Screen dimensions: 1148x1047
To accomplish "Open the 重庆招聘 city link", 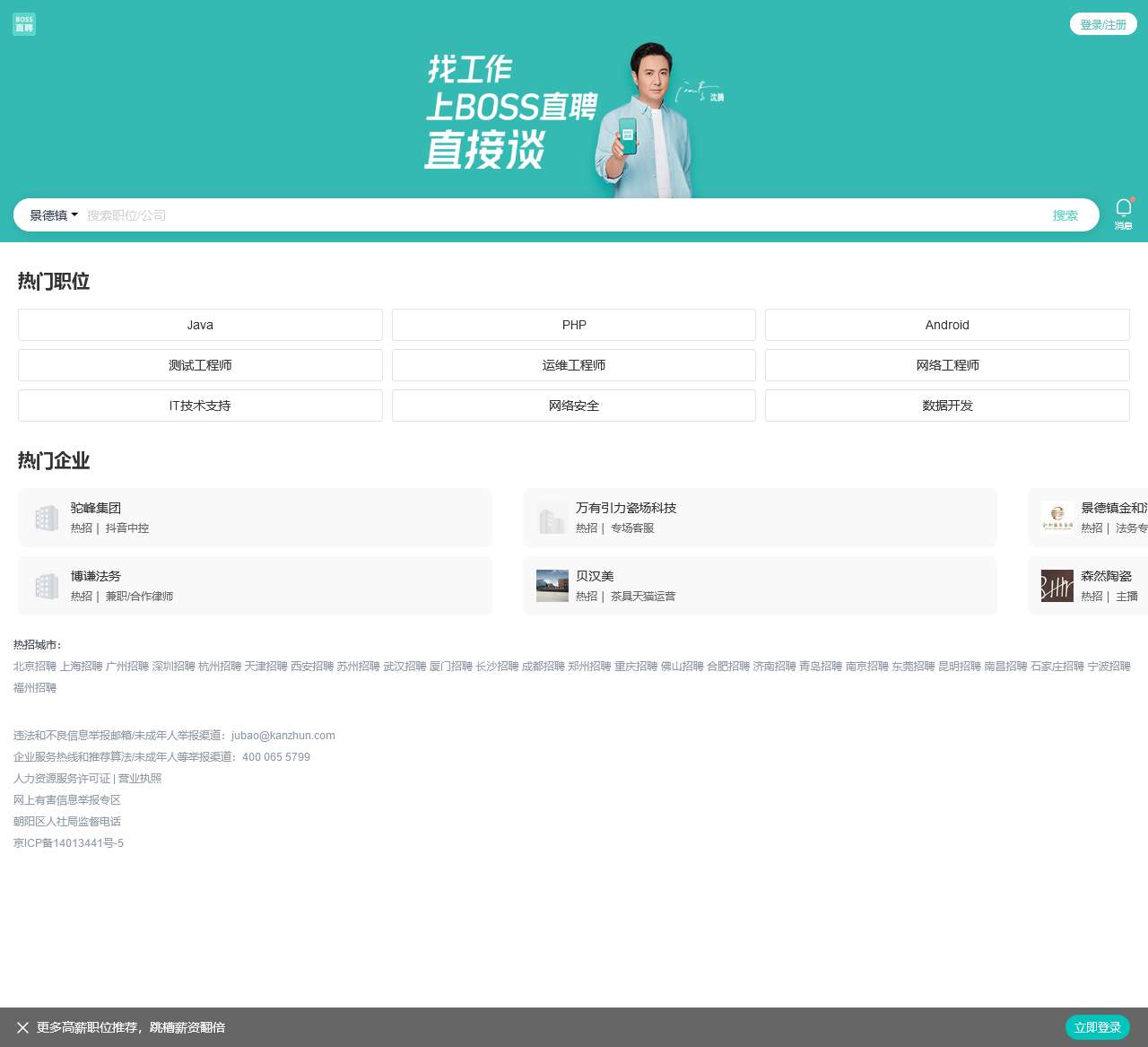I will pyautogui.click(x=636, y=667).
